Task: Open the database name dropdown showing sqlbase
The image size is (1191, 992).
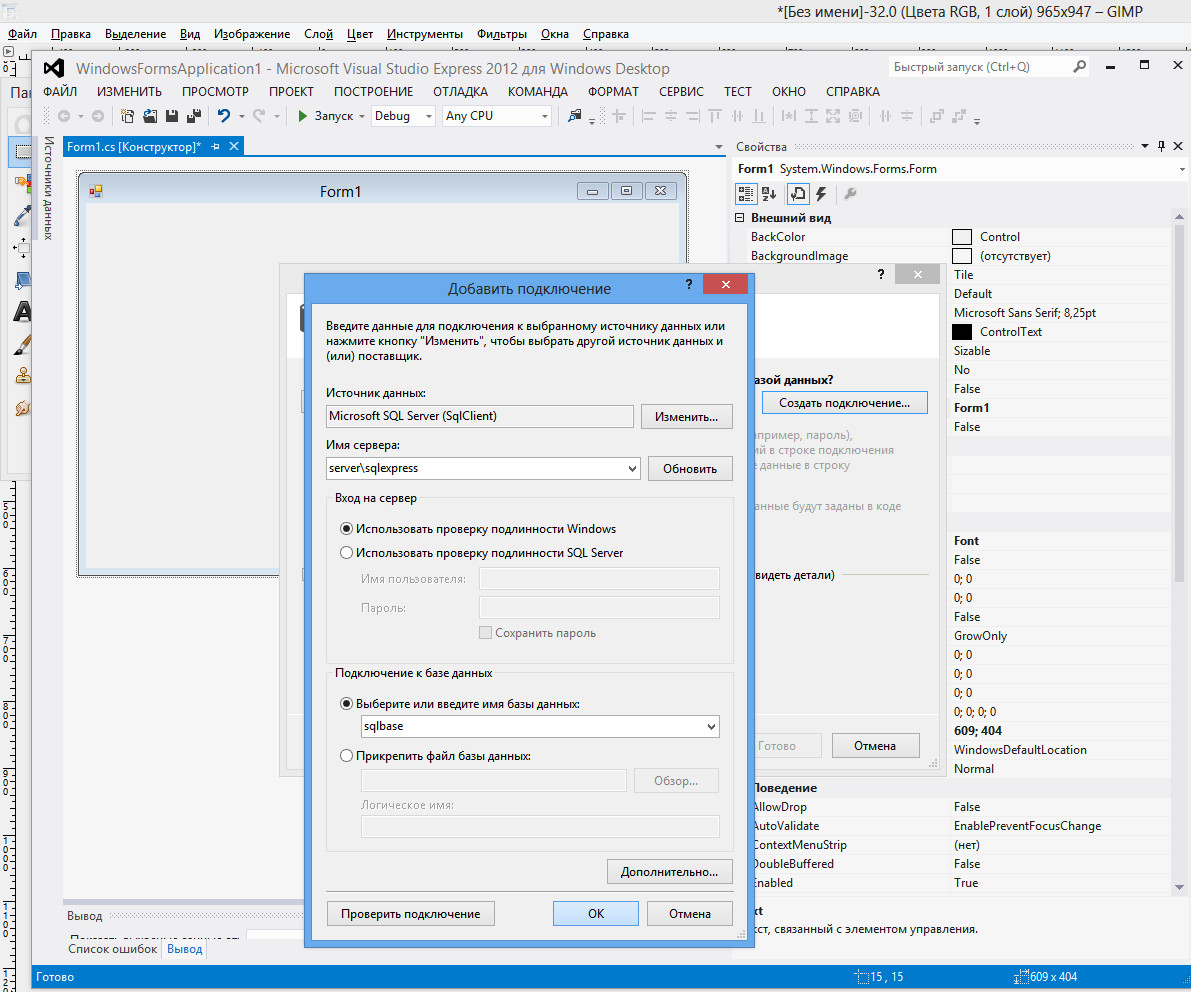Action: pos(711,727)
